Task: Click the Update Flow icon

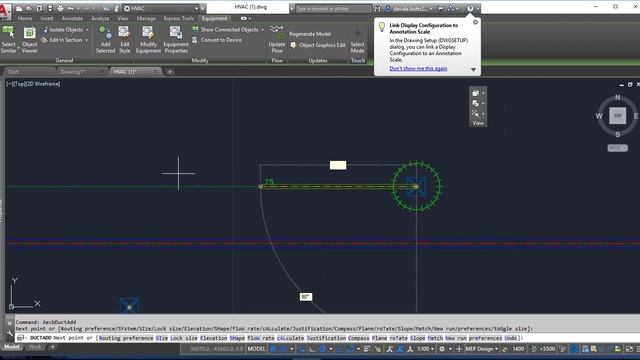Action: [277, 33]
